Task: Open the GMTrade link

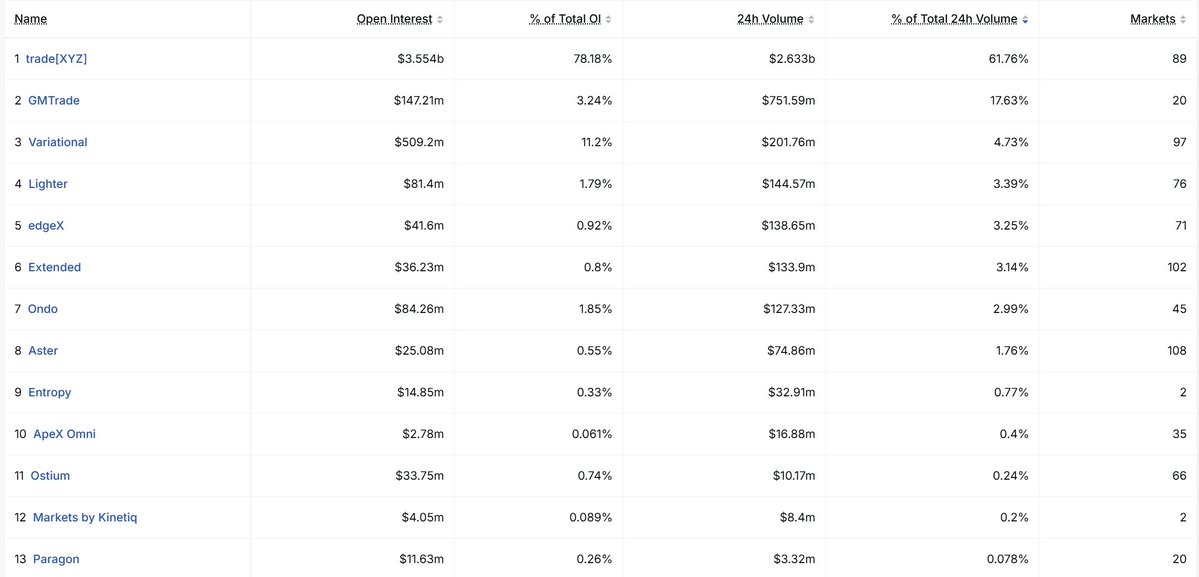Action: click(x=54, y=100)
